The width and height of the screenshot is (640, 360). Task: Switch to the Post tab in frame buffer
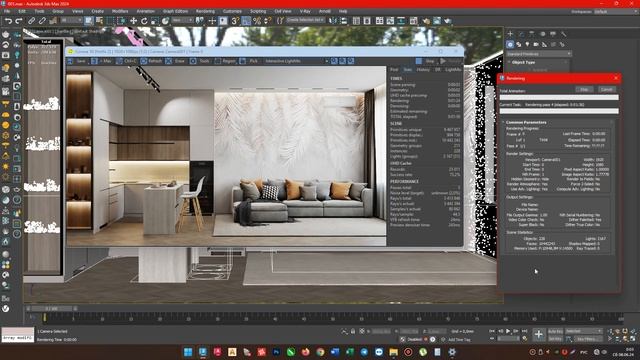[394, 70]
